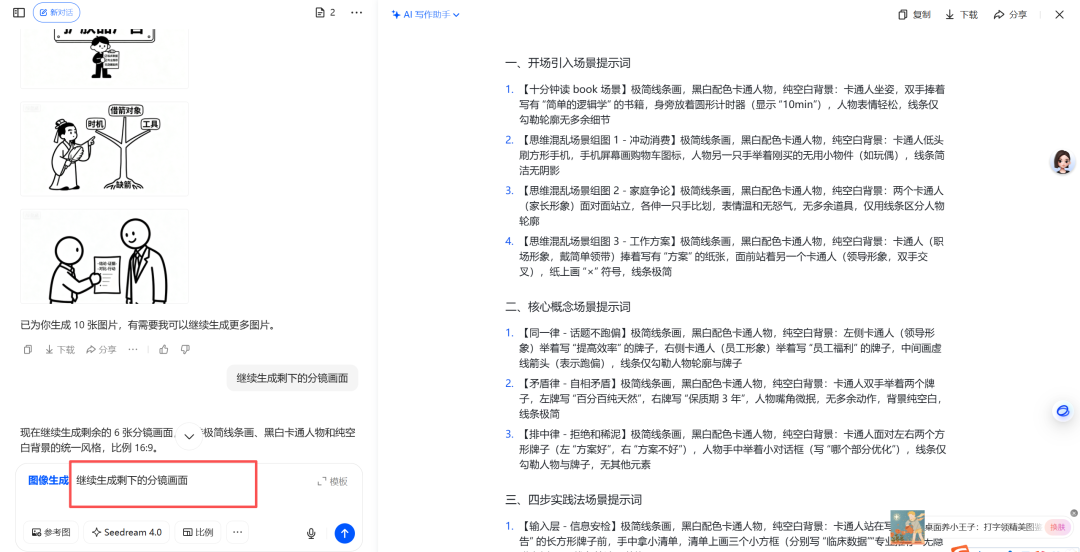Choose the Seedream 4.0 model selector

pos(126,532)
